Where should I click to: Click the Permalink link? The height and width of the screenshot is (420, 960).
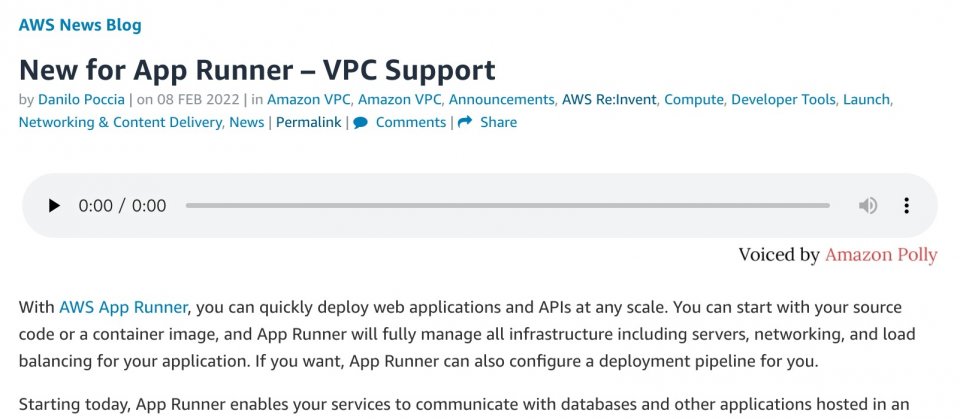[x=309, y=122]
